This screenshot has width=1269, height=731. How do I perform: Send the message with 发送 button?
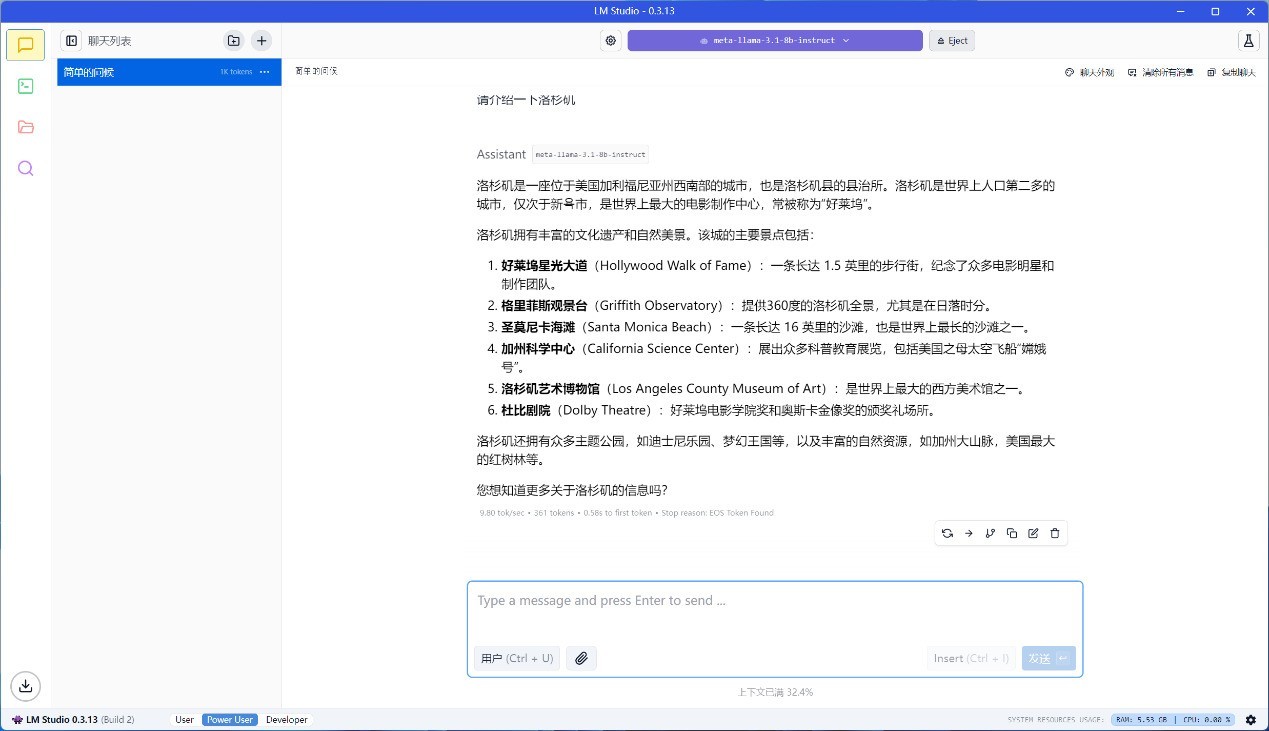click(1049, 658)
